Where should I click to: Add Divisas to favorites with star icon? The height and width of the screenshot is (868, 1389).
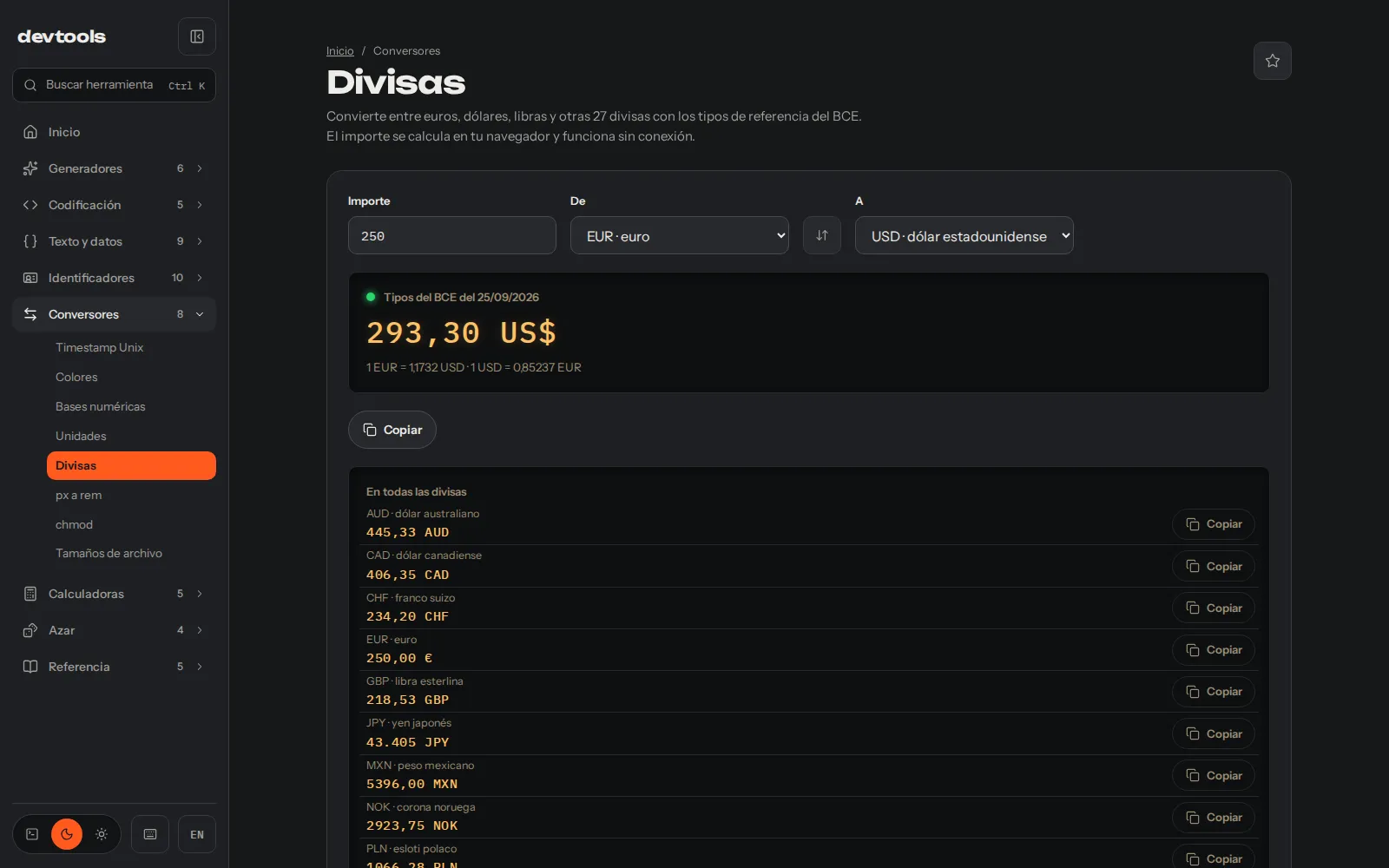[1272, 61]
